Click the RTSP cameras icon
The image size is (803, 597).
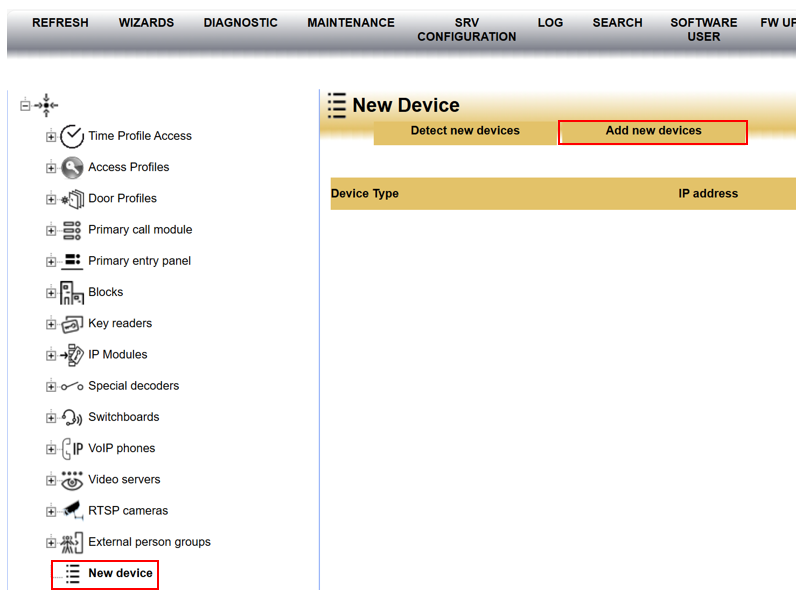tap(72, 510)
